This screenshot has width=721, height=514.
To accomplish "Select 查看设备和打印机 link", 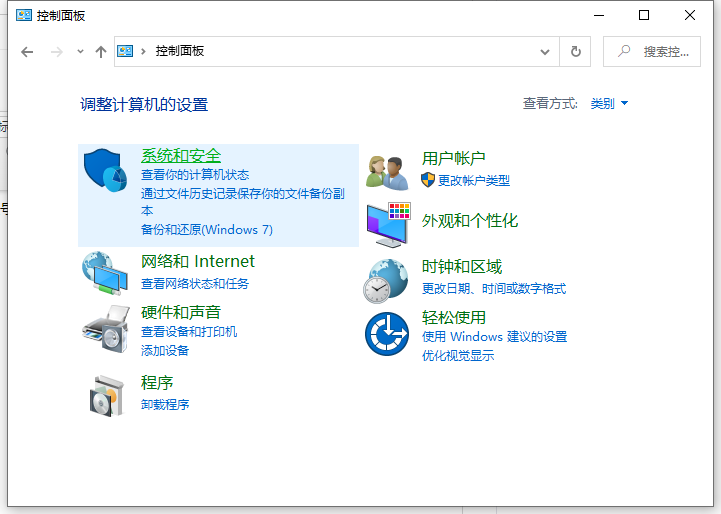I will [x=189, y=332].
